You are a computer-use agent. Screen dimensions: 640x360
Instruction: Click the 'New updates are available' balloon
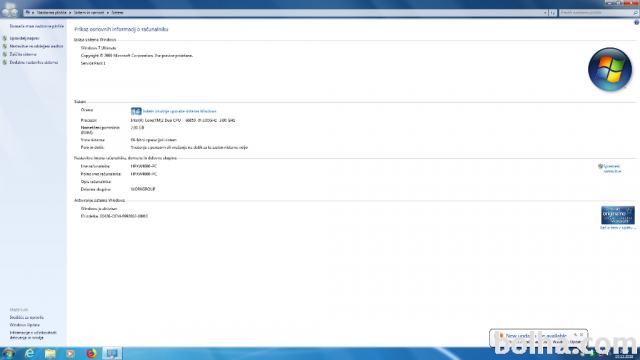pyautogui.click(x=538, y=338)
